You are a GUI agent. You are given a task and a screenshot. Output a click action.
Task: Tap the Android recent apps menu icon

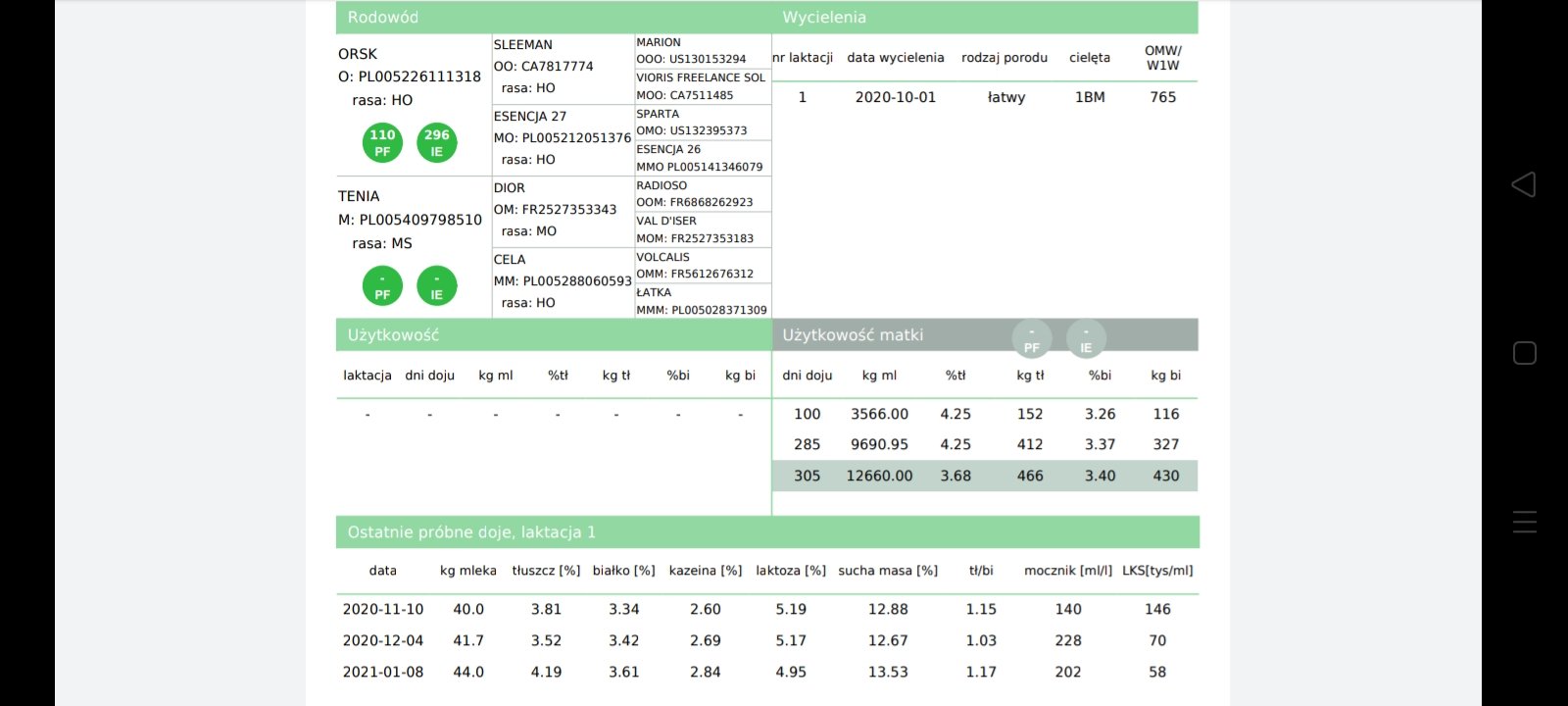pos(1524,522)
